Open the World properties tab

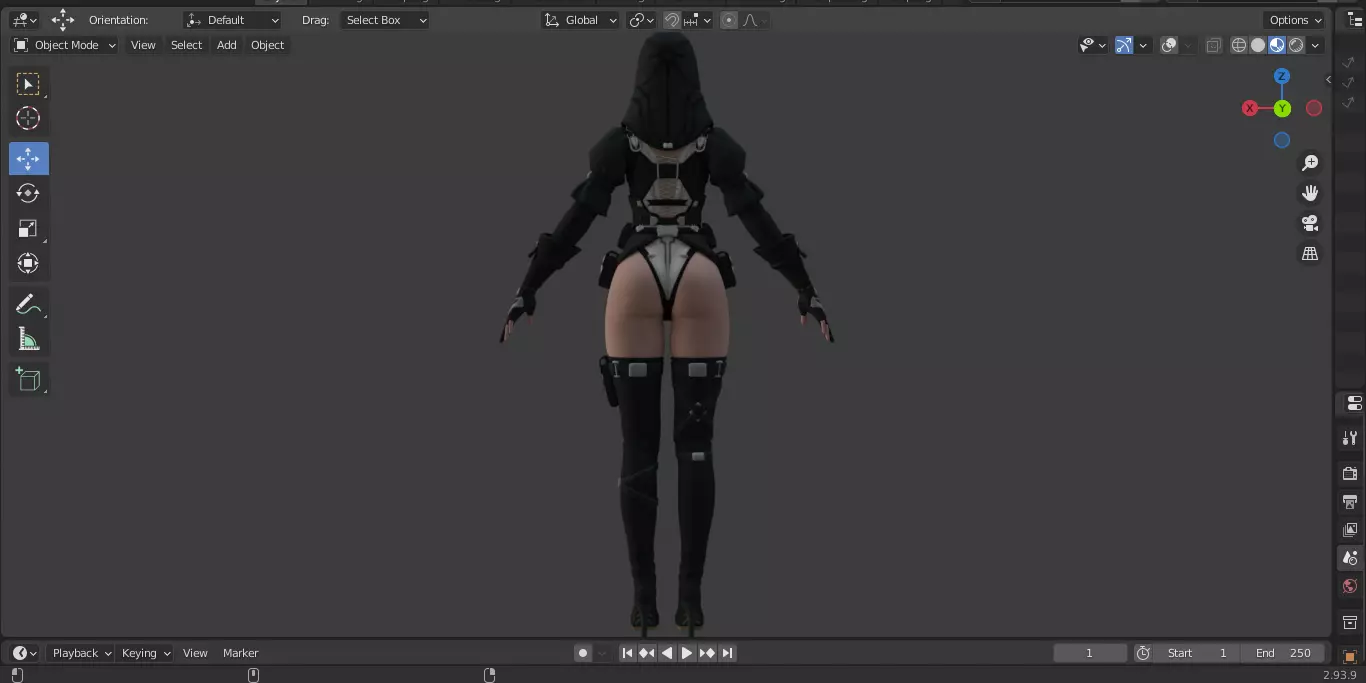tap(1350, 586)
